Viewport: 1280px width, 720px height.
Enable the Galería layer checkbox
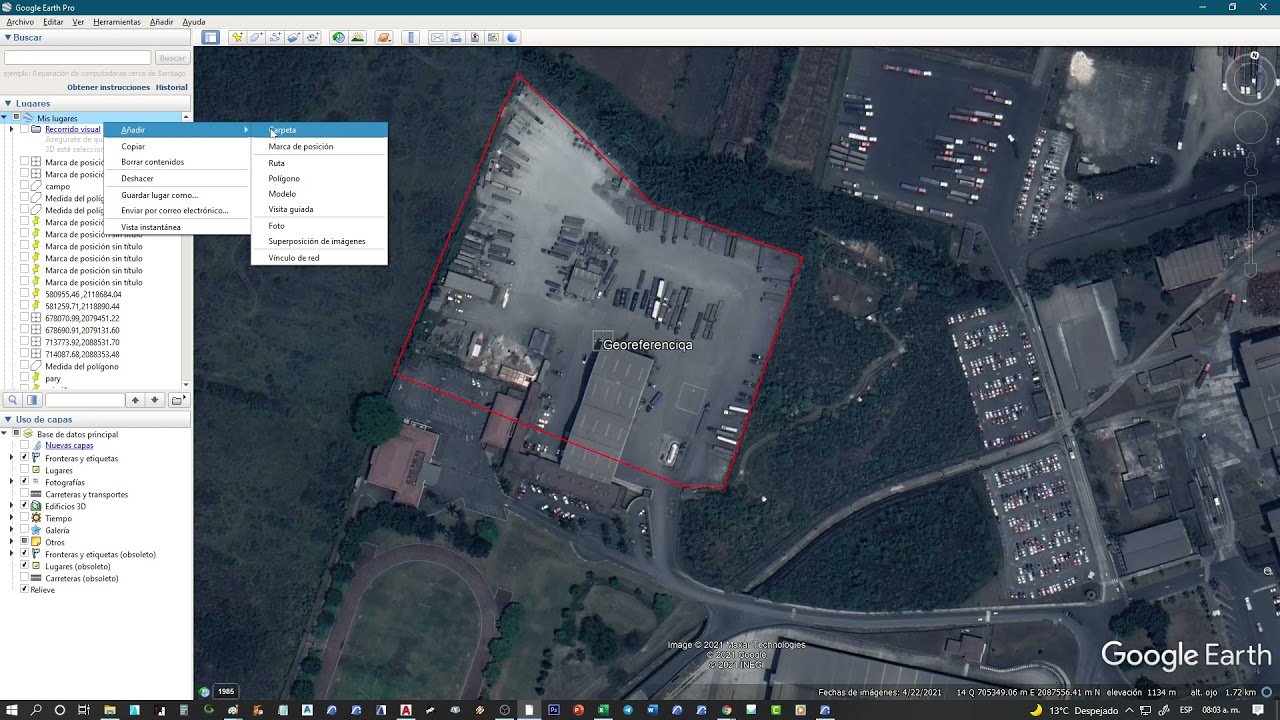click(24, 530)
